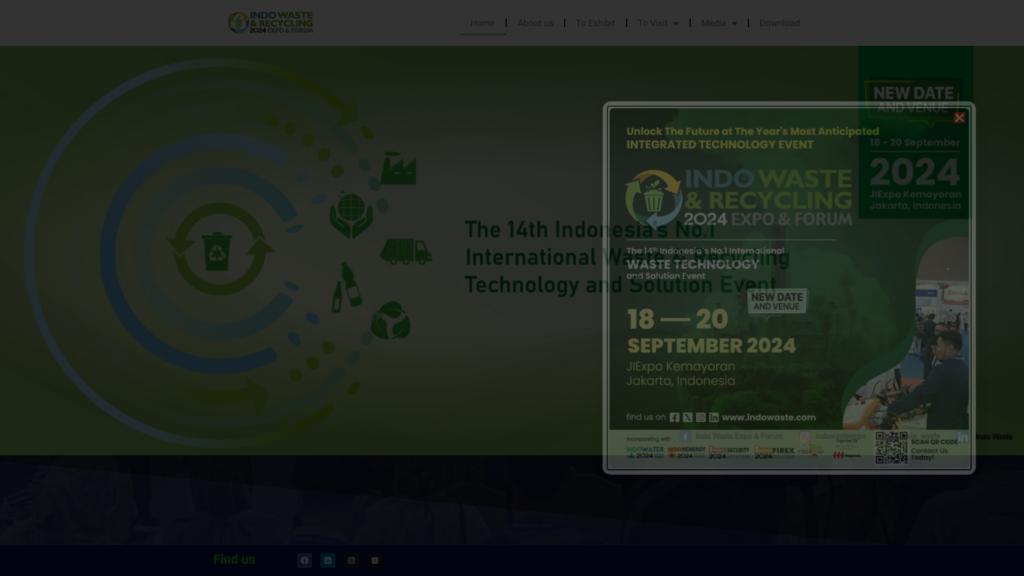Open the Facebook icon beside Find us
The image size is (1024, 576).
[304, 560]
